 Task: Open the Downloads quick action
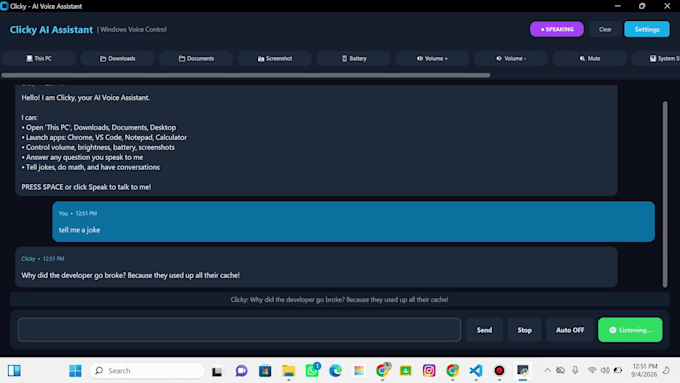(118, 59)
